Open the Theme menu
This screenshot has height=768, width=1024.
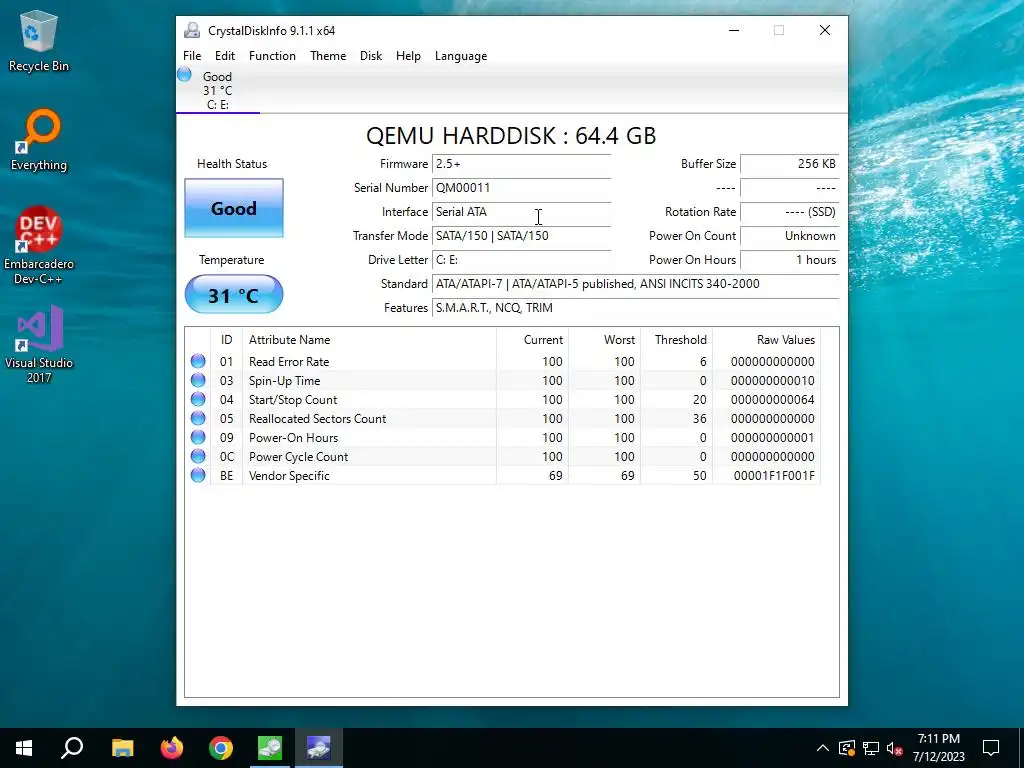(x=328, y=56)
